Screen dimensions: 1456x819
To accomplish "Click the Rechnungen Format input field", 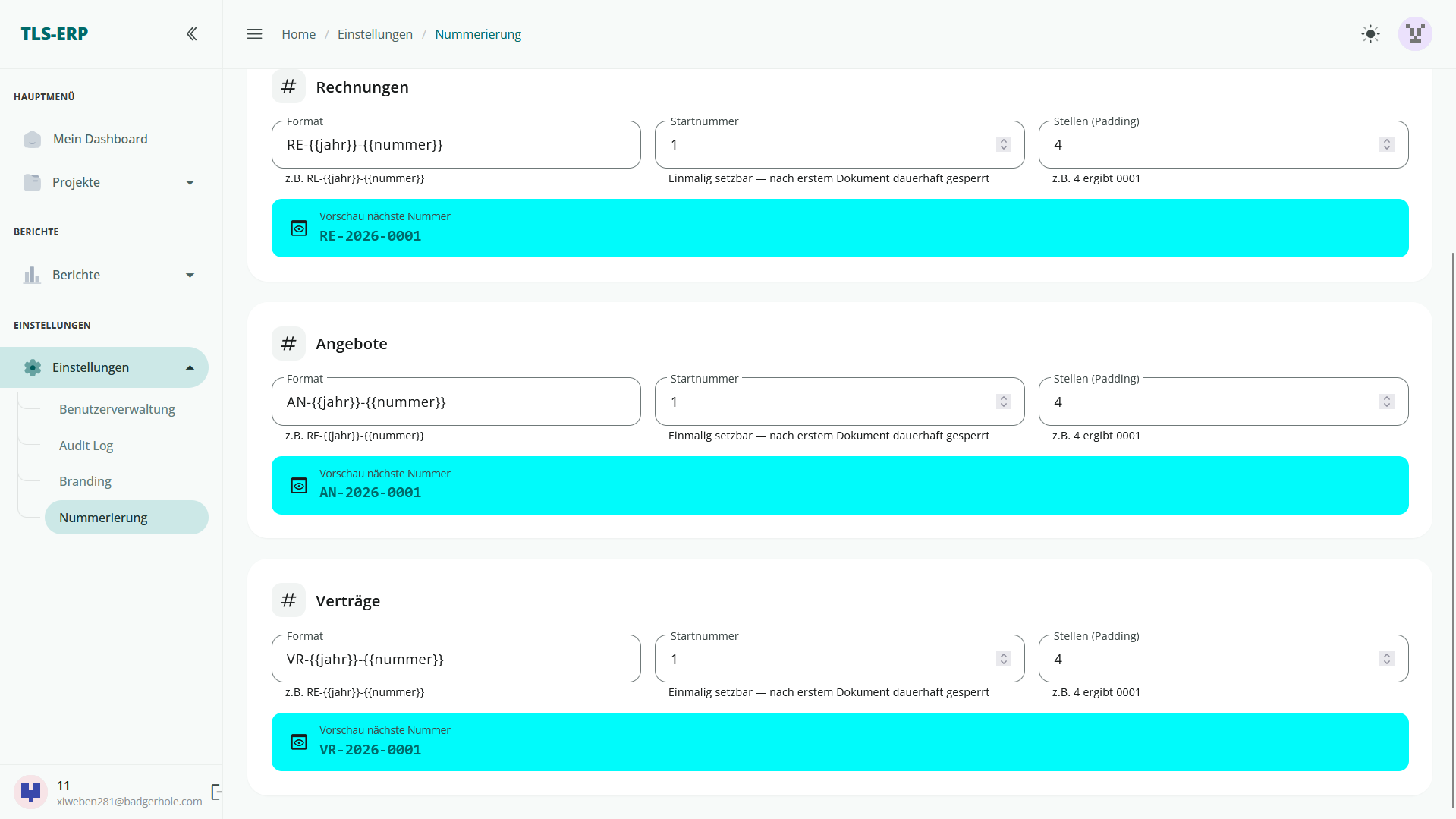I will coord(456,145).
